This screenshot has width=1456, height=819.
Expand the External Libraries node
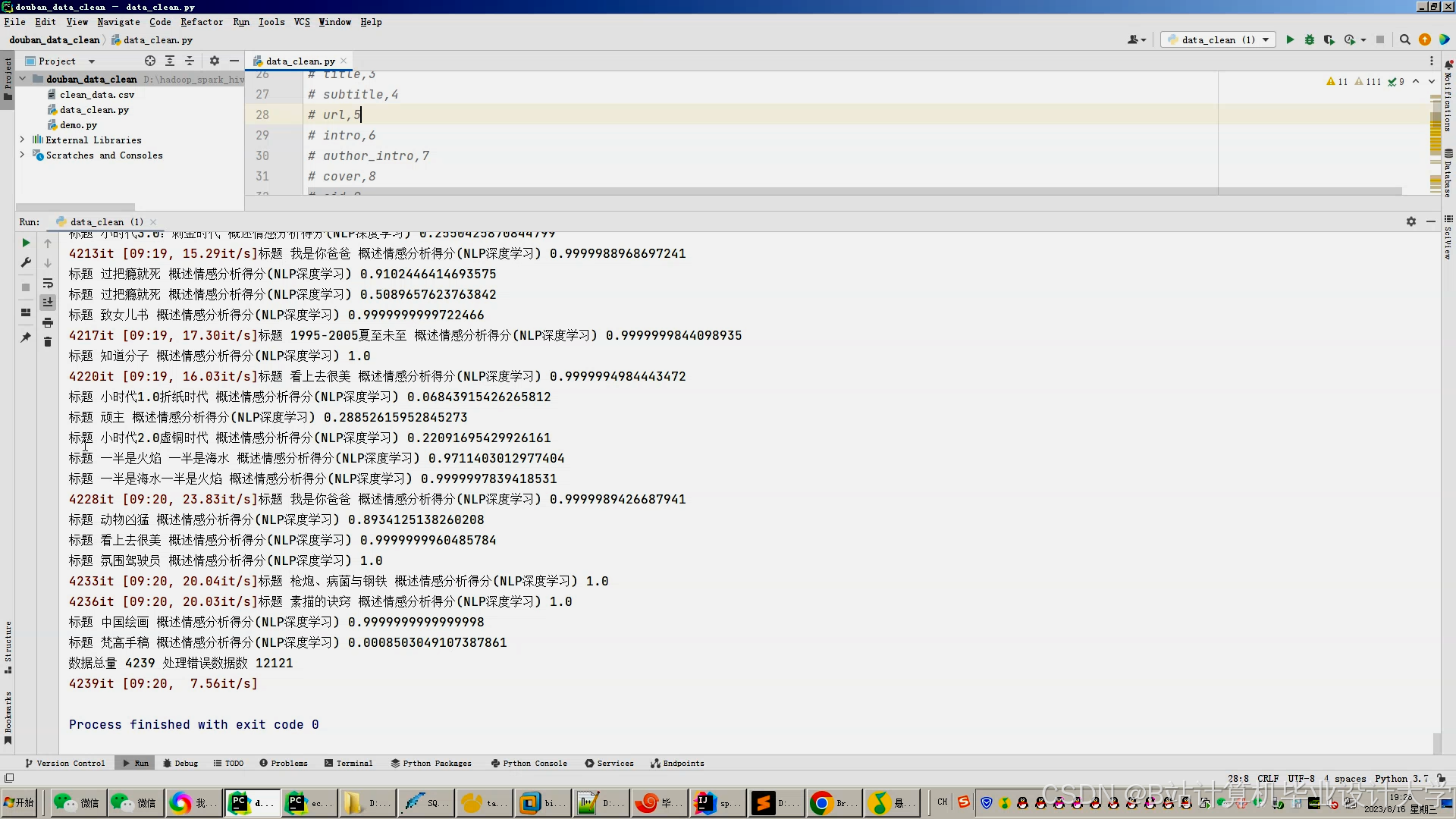(22, 140)
